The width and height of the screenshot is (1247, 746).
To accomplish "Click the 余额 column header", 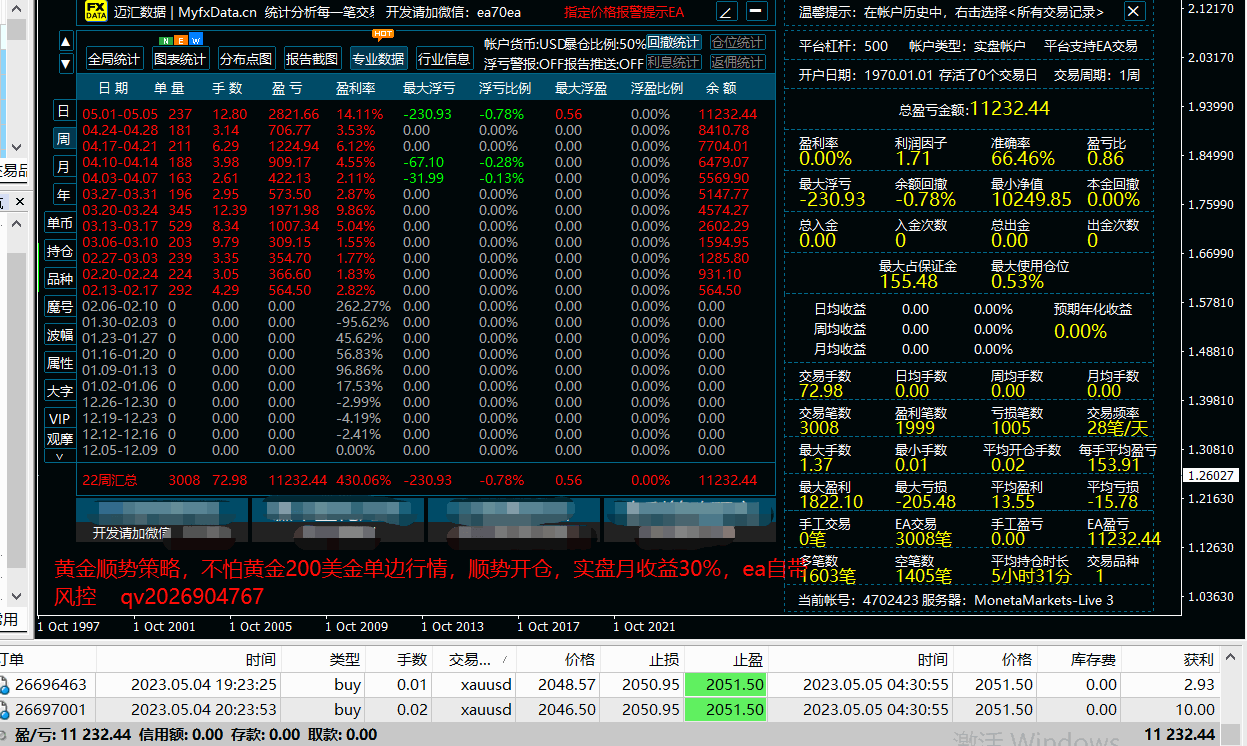I will click(x=721, y=89).
